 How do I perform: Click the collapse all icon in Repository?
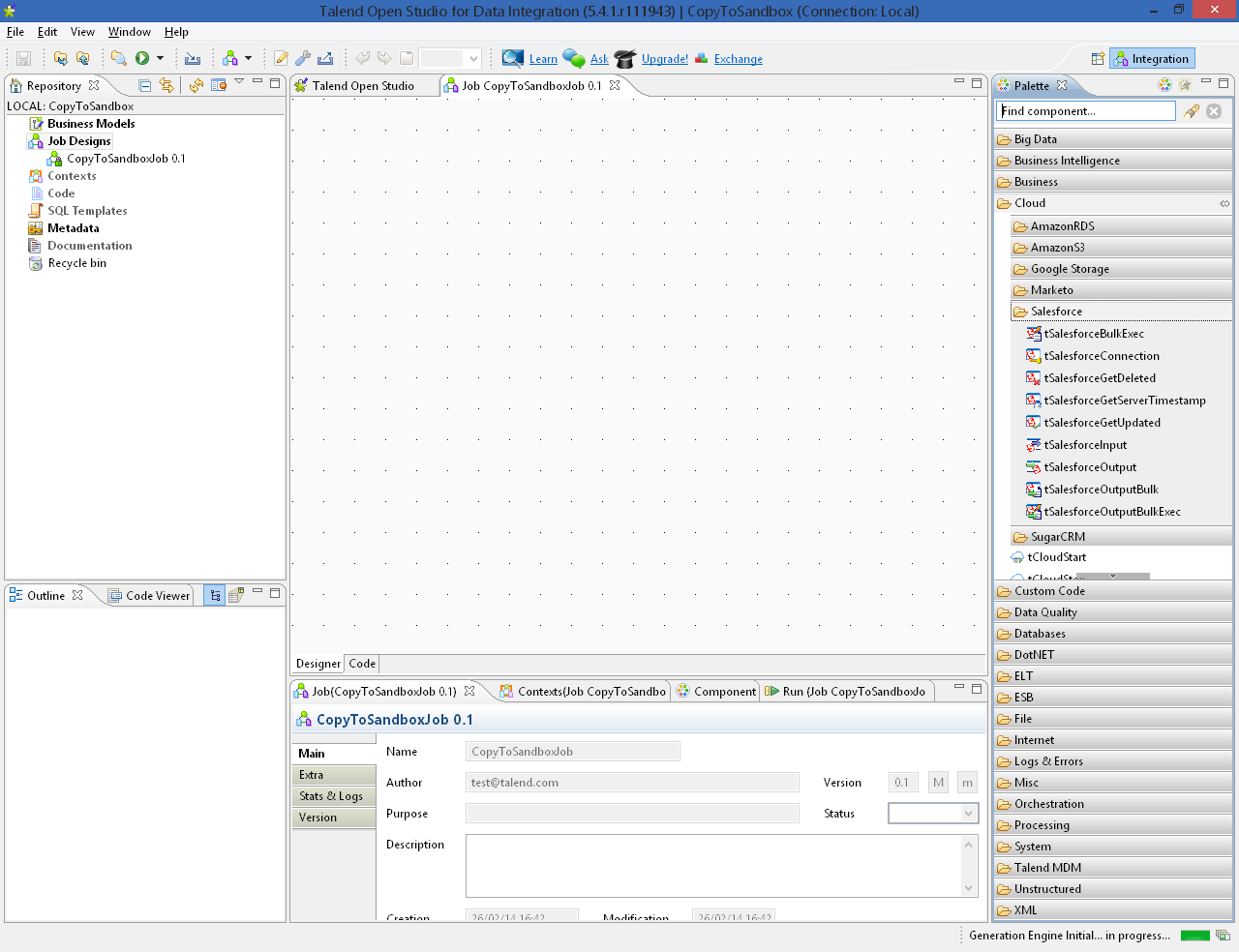(145, 85)
